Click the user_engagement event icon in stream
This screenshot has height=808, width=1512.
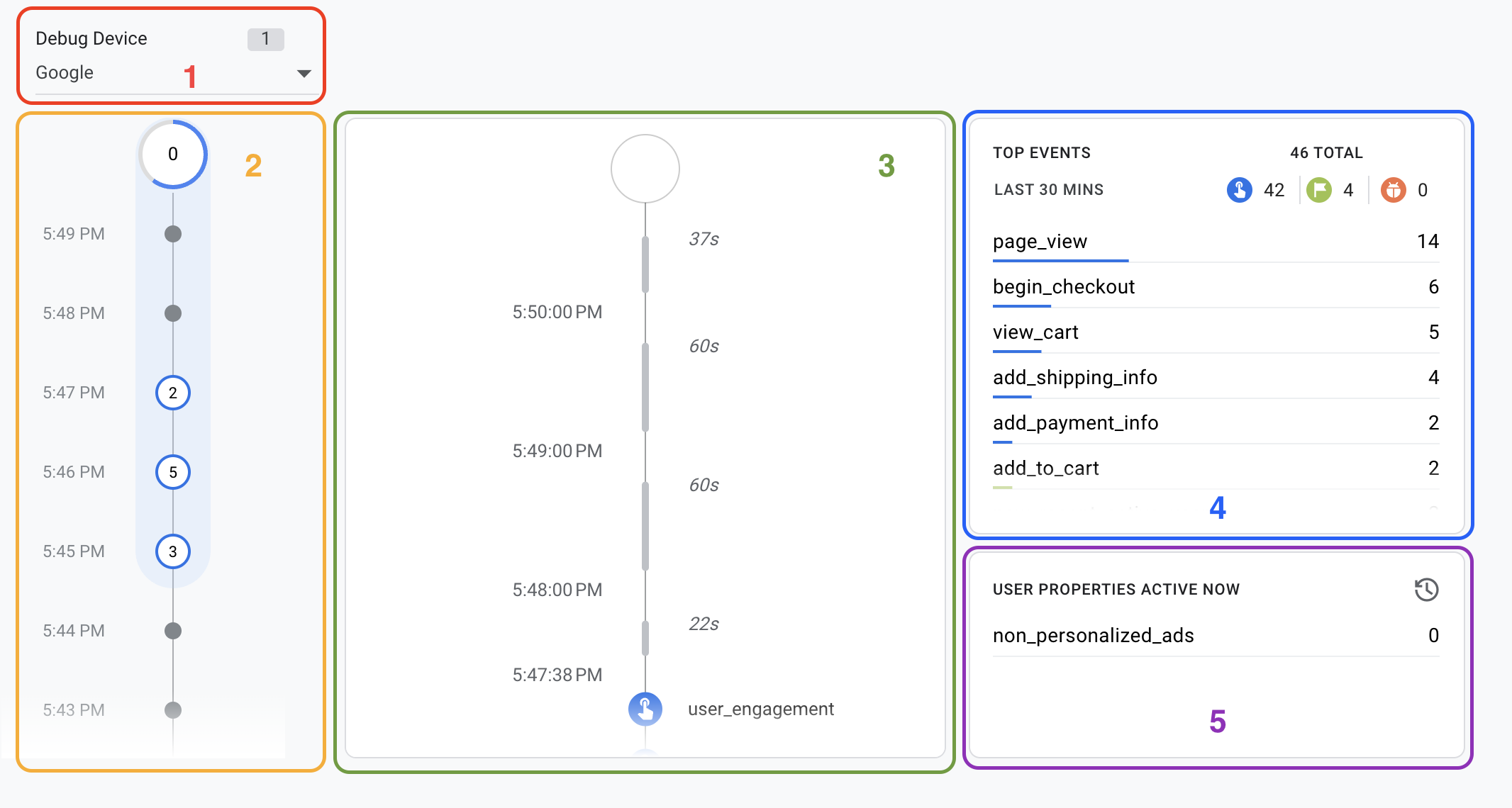pyautogui.click(x=645, y=709)
